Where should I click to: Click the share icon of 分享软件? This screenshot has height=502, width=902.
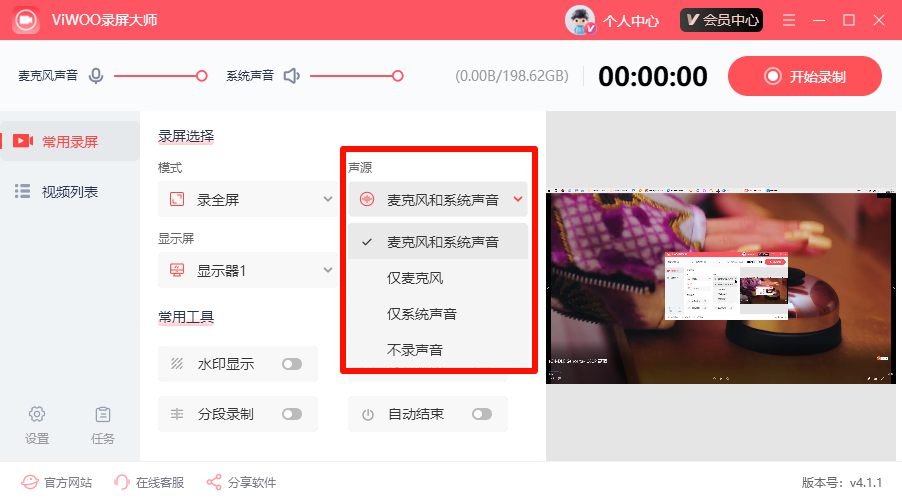click(x=214, y=482)
